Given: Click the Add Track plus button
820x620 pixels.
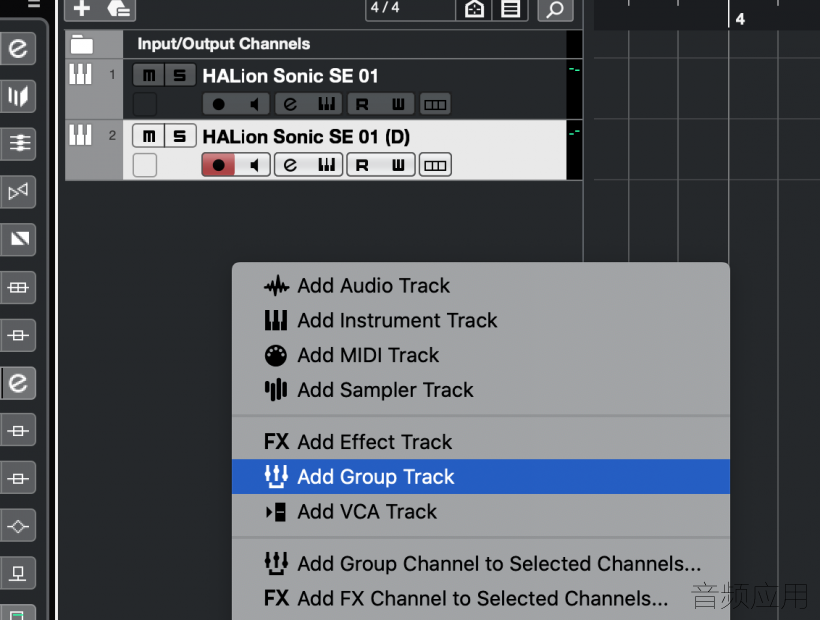Looking at the screenshot, I should [82, 9].
